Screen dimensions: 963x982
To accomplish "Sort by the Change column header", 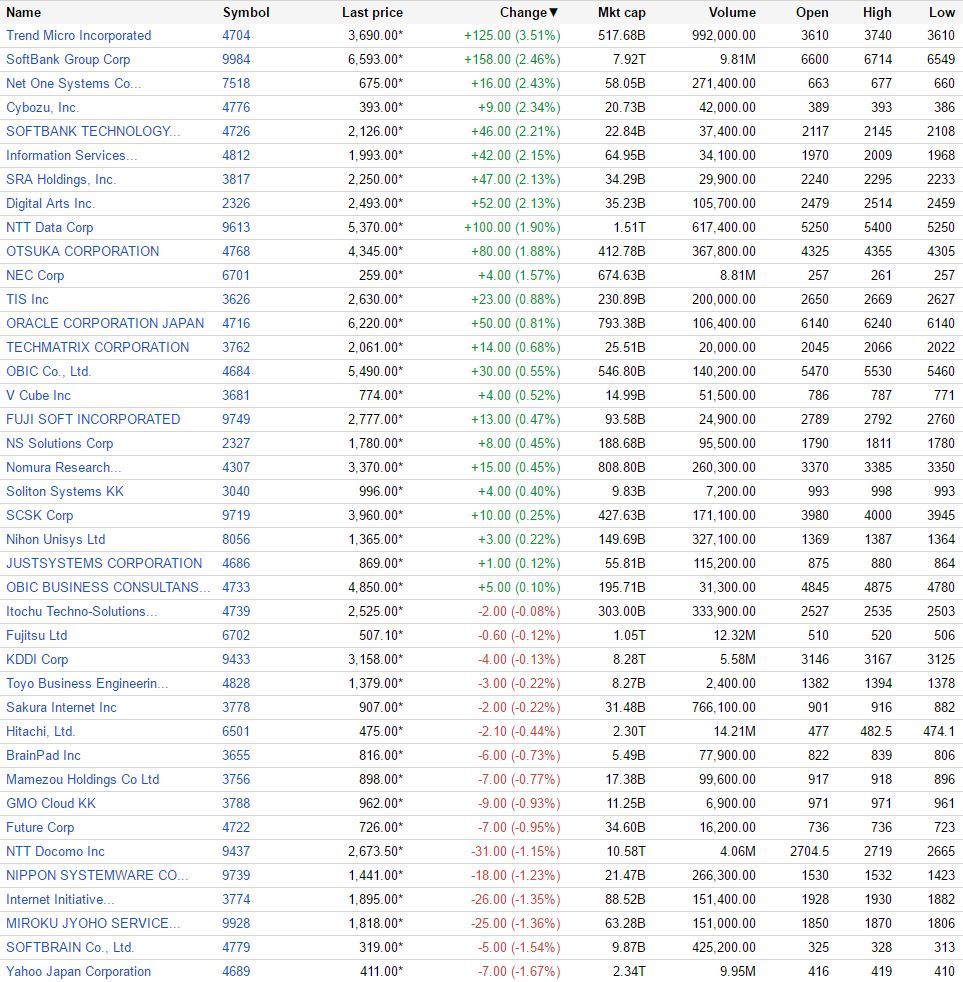I will pos(528,13).
